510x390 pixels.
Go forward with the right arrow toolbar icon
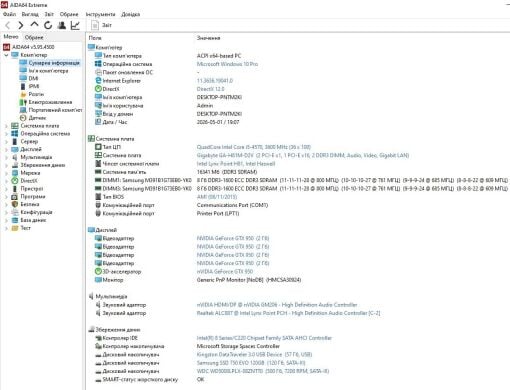(21, 25)
